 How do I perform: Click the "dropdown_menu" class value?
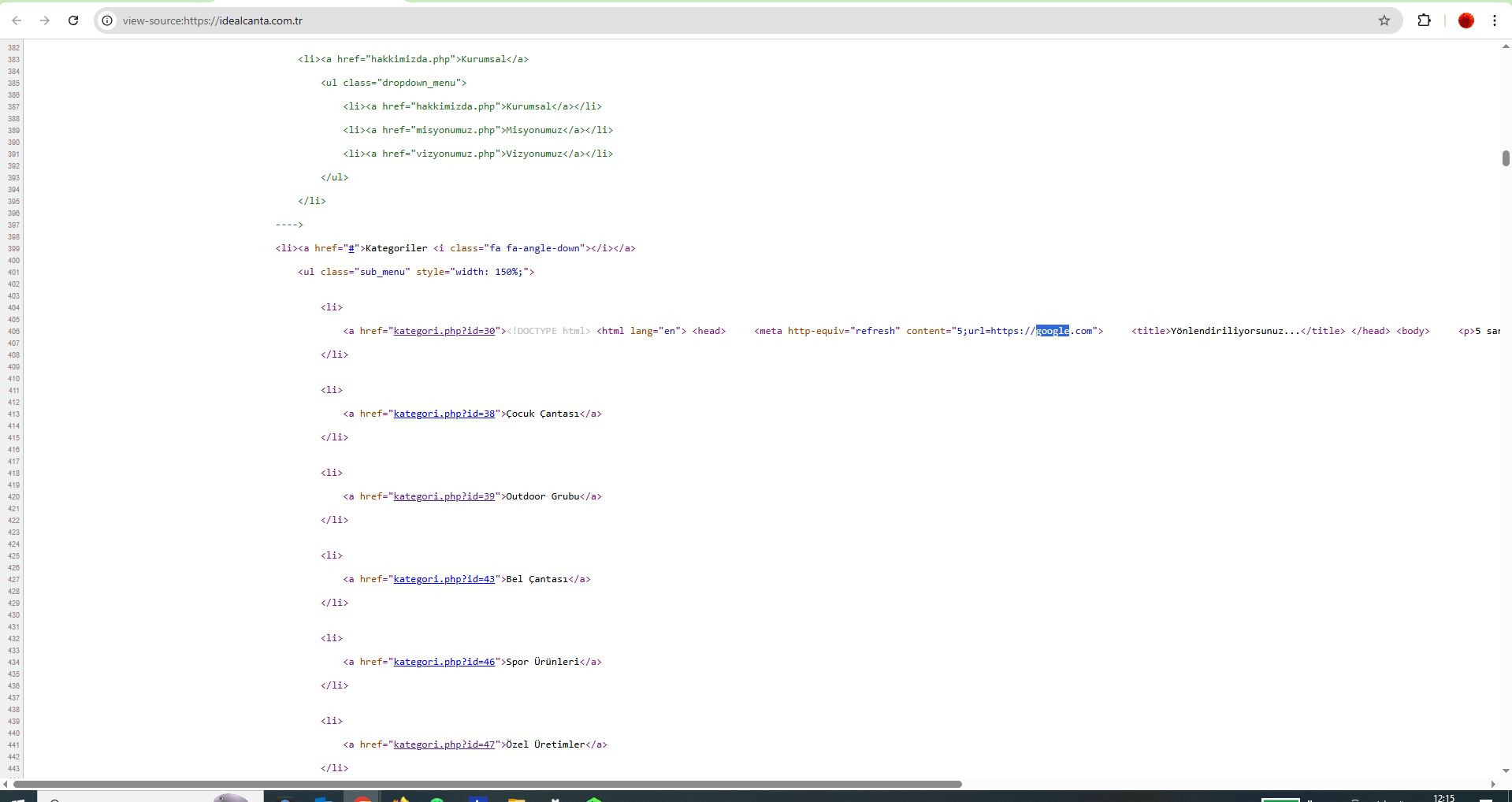click(x=419, y=83)
